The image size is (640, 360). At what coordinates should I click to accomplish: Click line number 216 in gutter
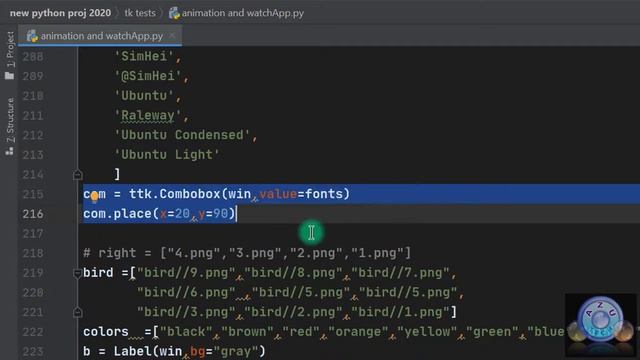tap(33, 214)
